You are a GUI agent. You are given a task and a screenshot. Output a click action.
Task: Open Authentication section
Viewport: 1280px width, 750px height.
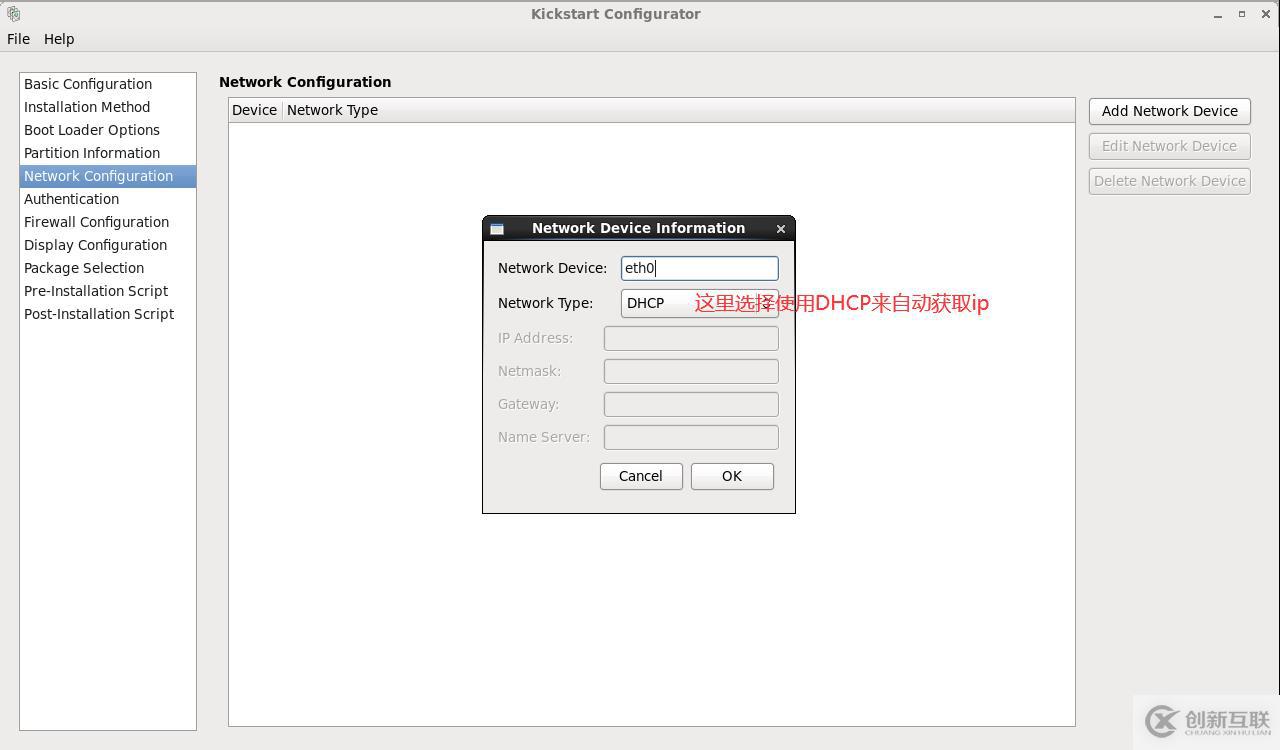tap(108, 199)
